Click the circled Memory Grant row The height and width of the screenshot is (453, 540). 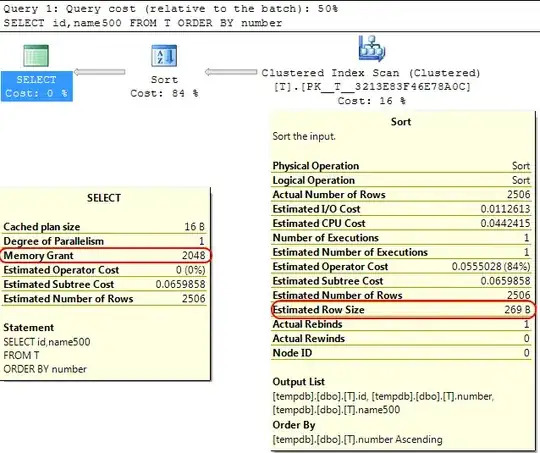(105, 255)
